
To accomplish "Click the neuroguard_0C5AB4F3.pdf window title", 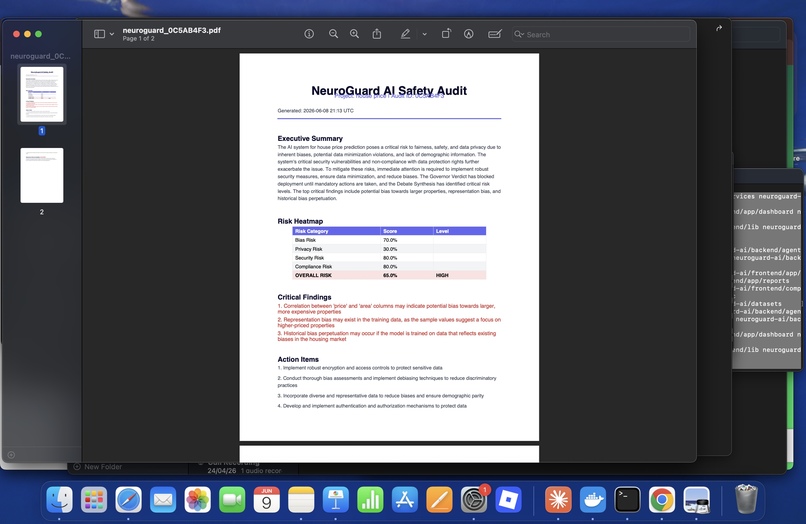I will [x=171, y=30].
